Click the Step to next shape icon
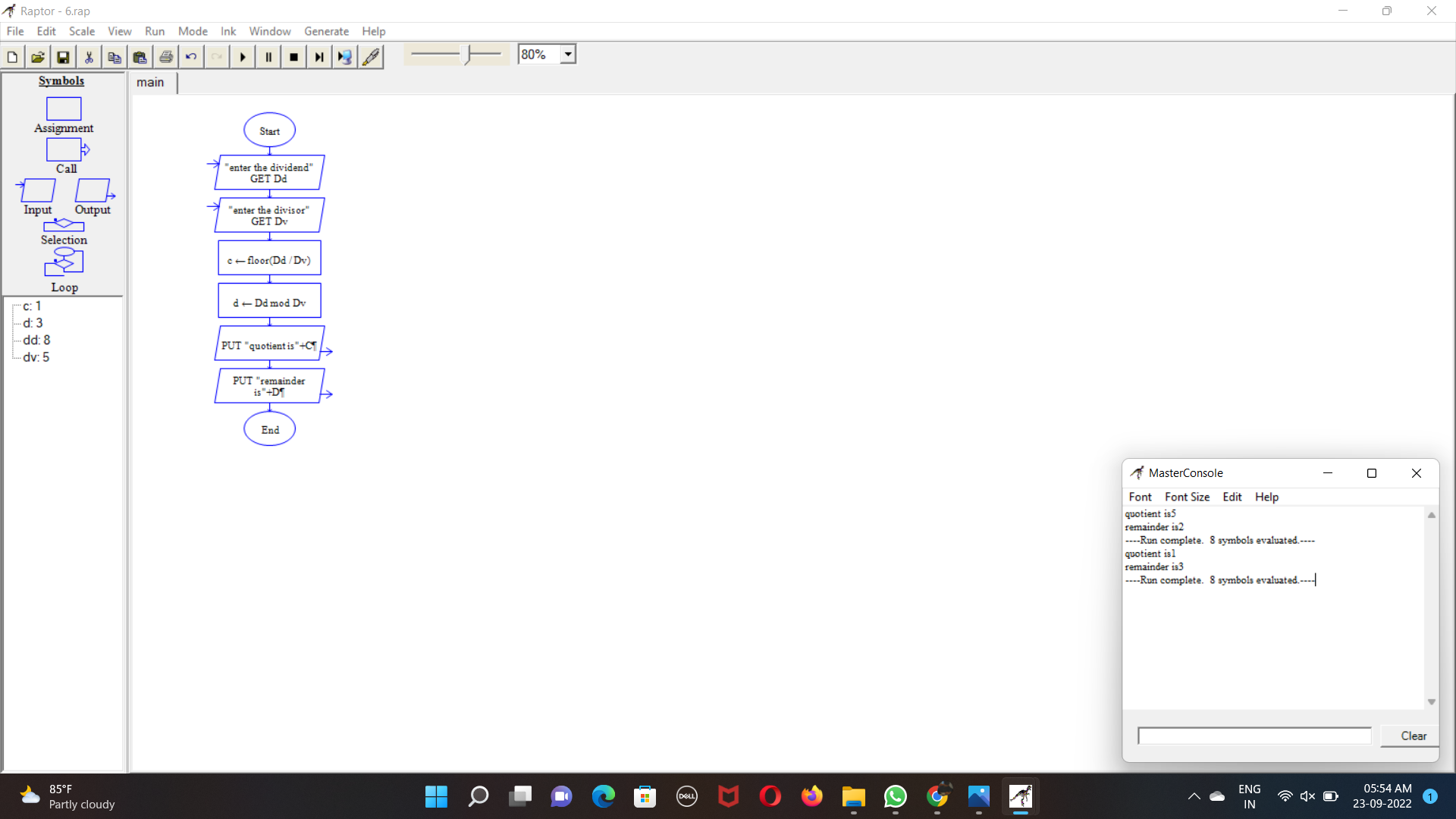Viewport: 1456px width, 819px height. coord(319,57)
